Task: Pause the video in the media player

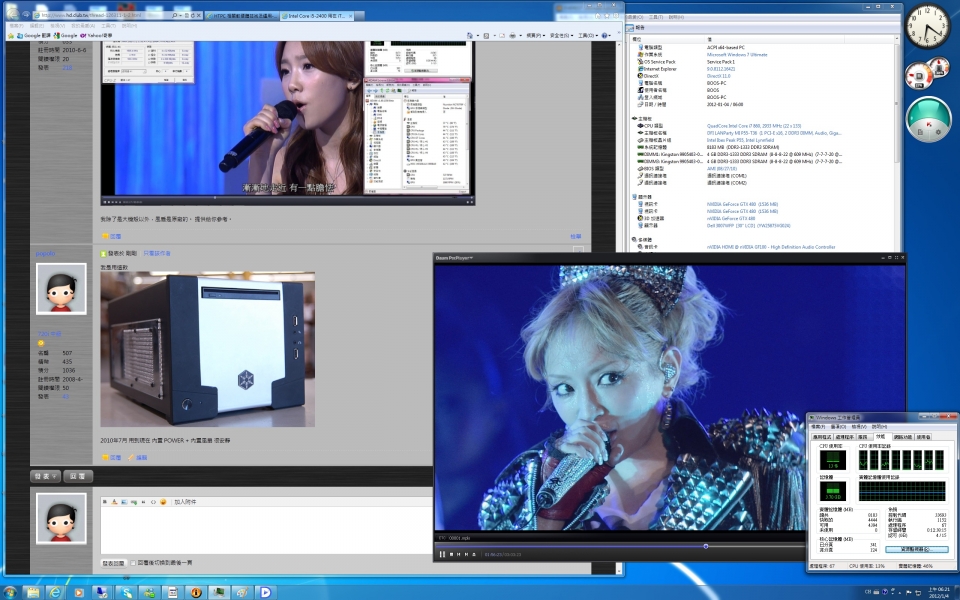Action: (442, 554)
